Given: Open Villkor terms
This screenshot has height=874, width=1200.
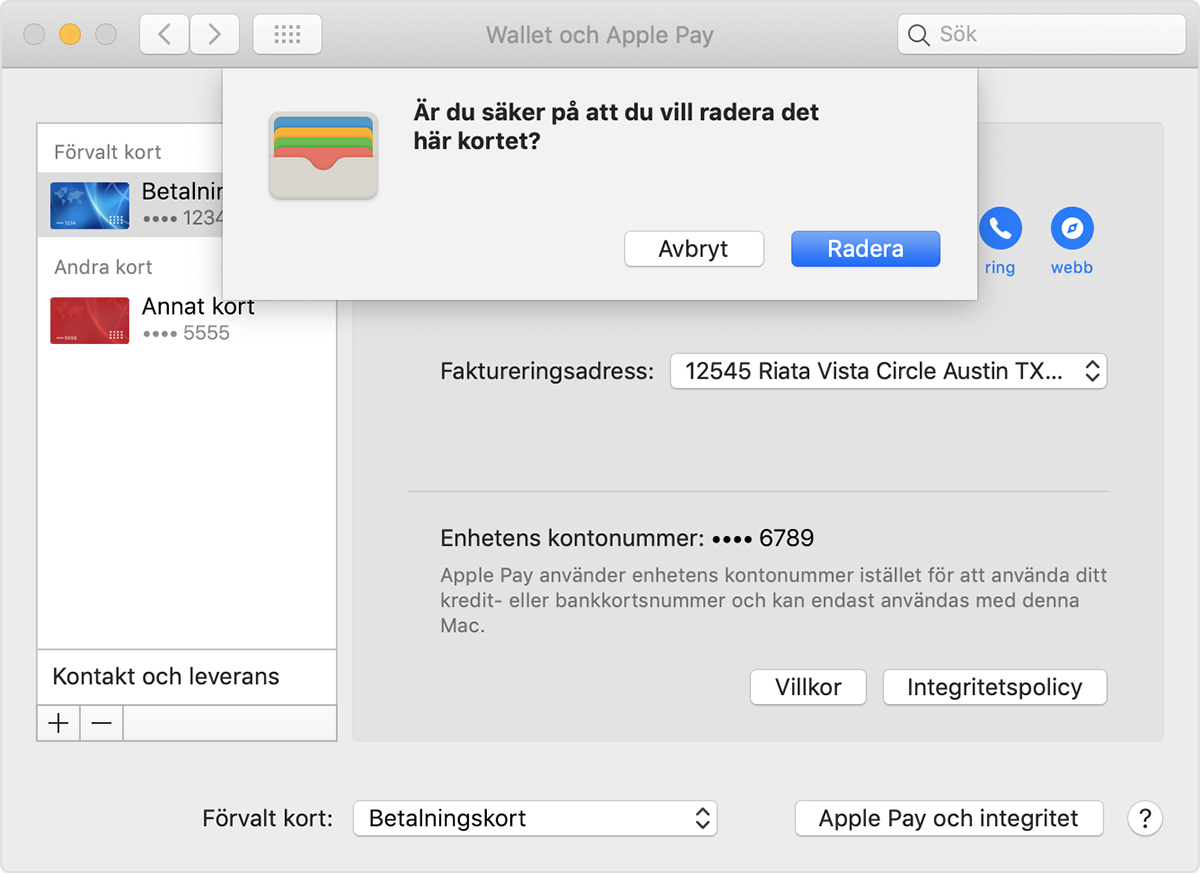Looking at the screenshot, I should click(x=808, y=687).
